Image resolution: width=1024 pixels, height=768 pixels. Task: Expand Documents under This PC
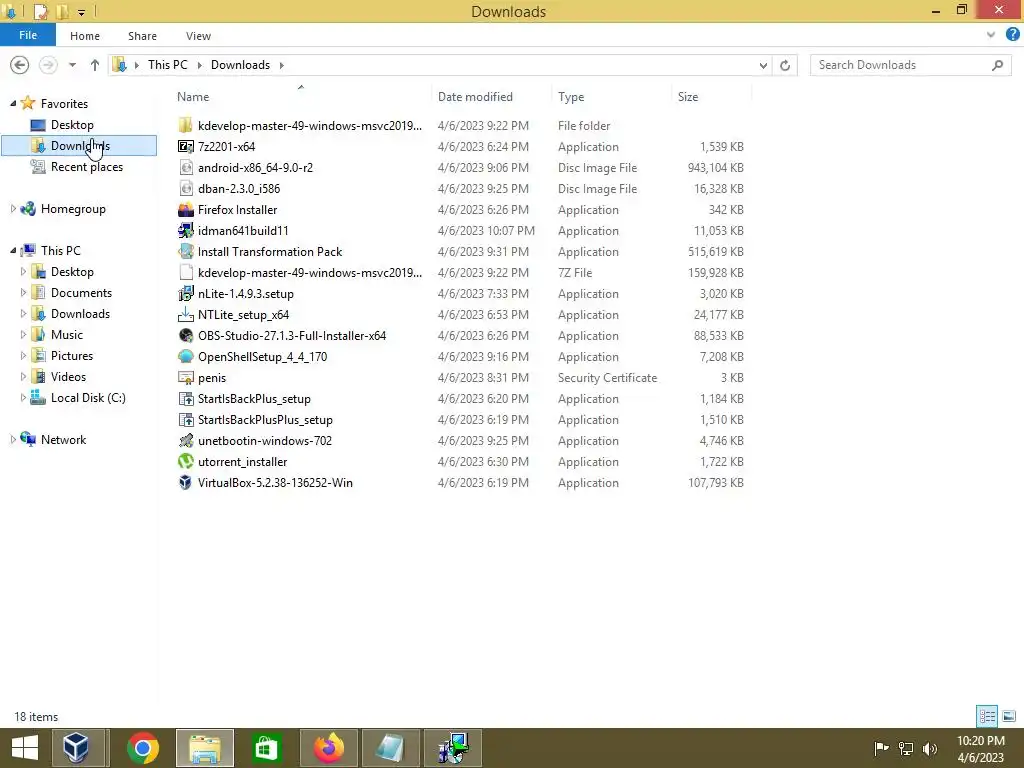24,293
